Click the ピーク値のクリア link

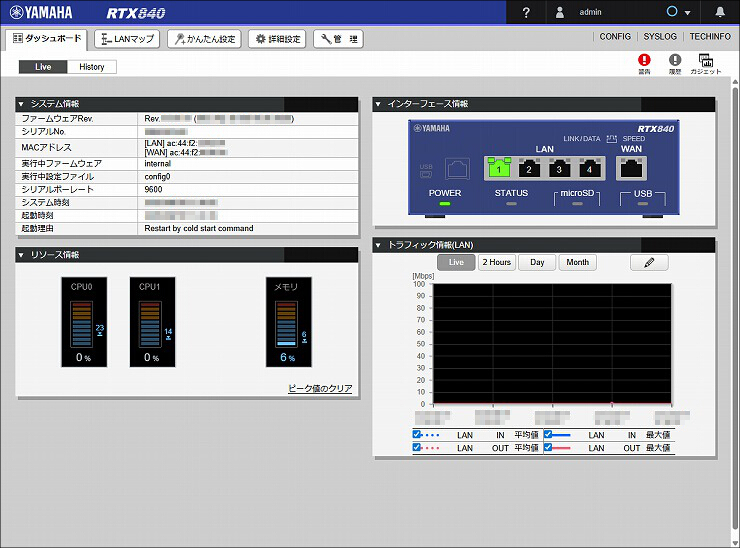click(319, 388)
